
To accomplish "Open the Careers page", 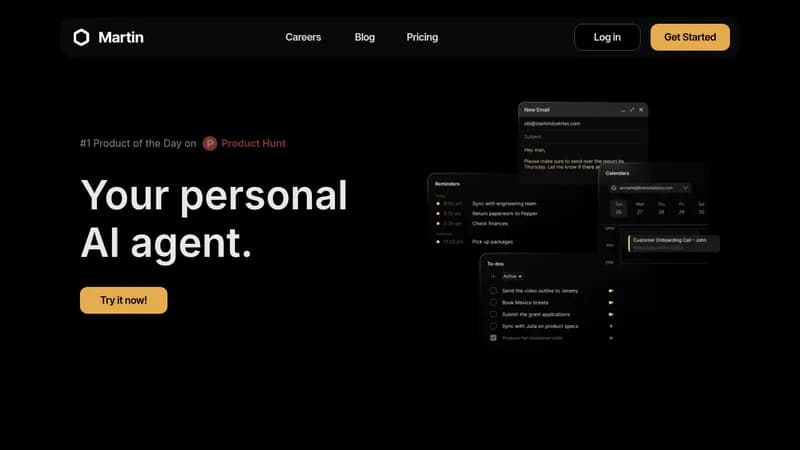I will 303,37.
